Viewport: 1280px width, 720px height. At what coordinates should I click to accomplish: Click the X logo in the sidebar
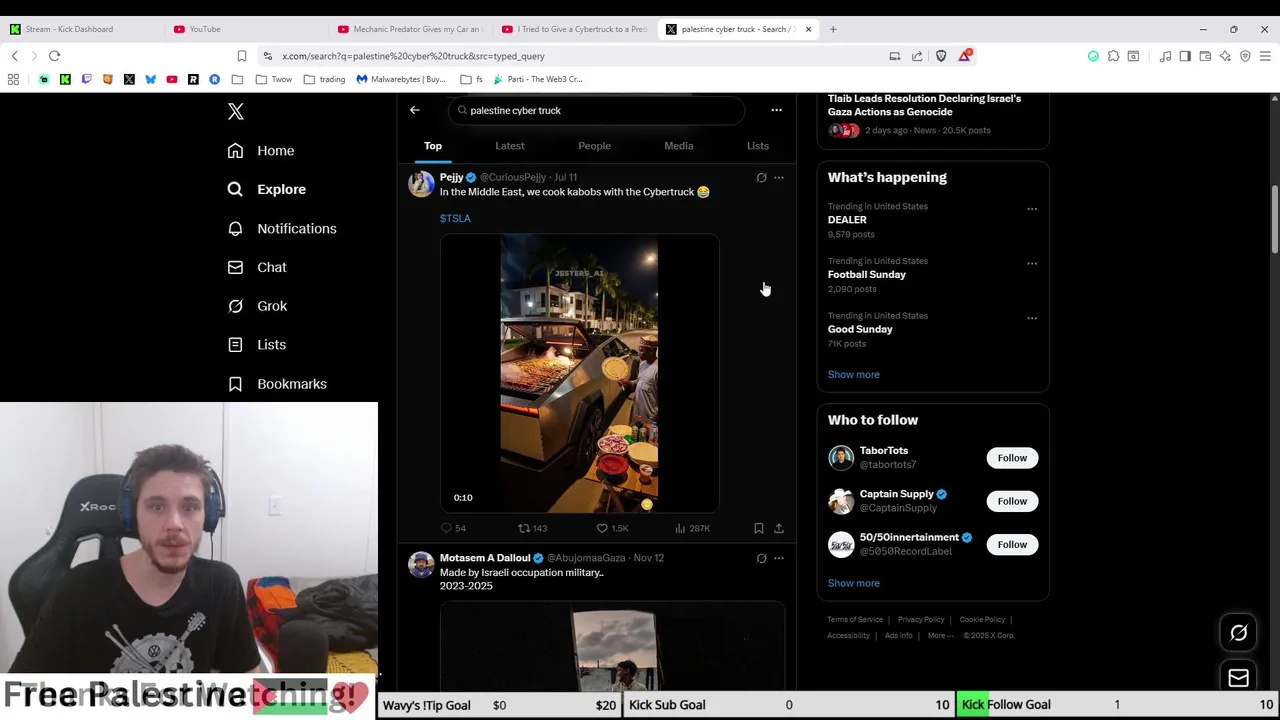click(236, 111)
